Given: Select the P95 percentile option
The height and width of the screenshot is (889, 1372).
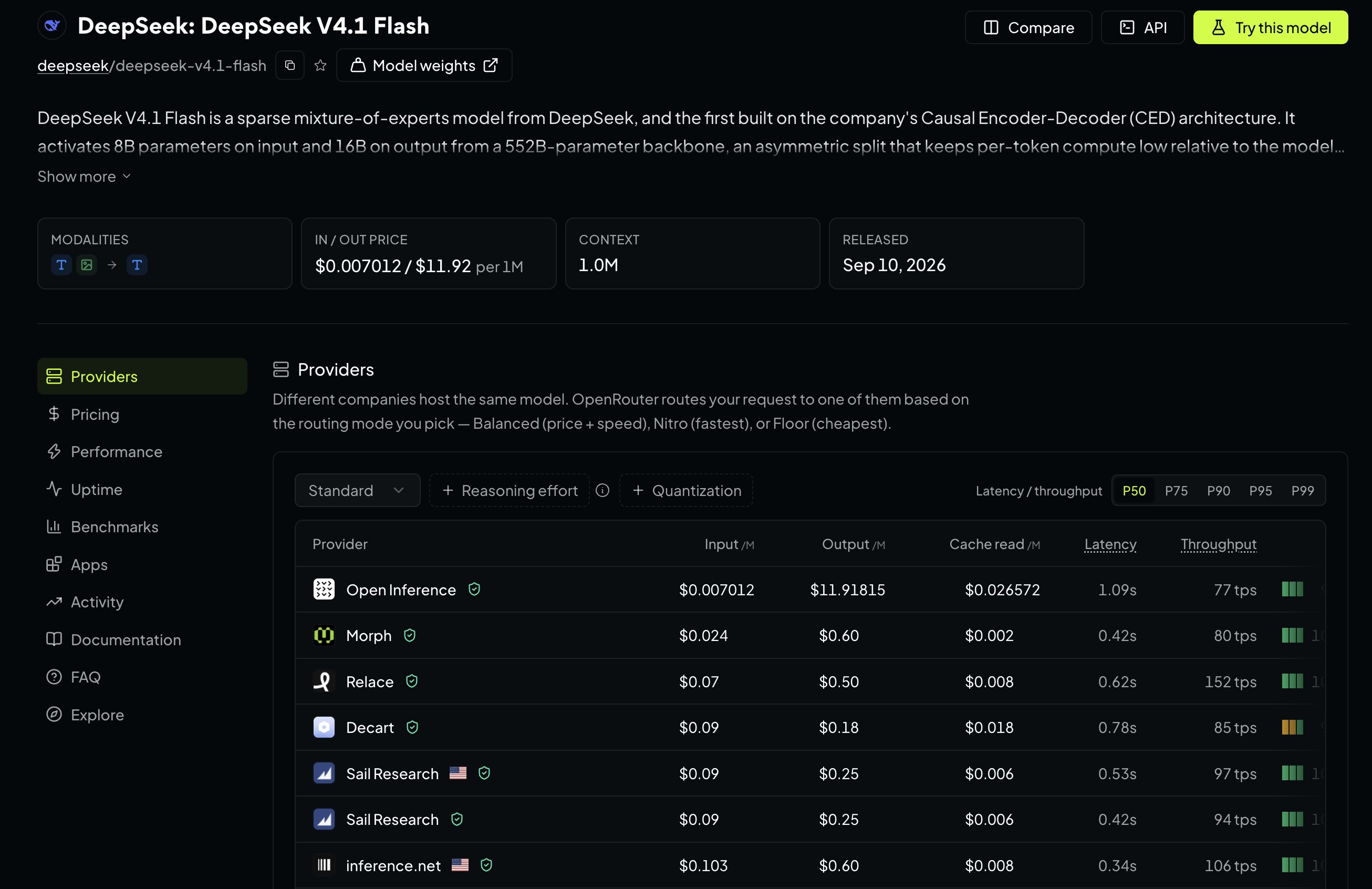Looking at the screenshot, I should (x=1260, y=491).
